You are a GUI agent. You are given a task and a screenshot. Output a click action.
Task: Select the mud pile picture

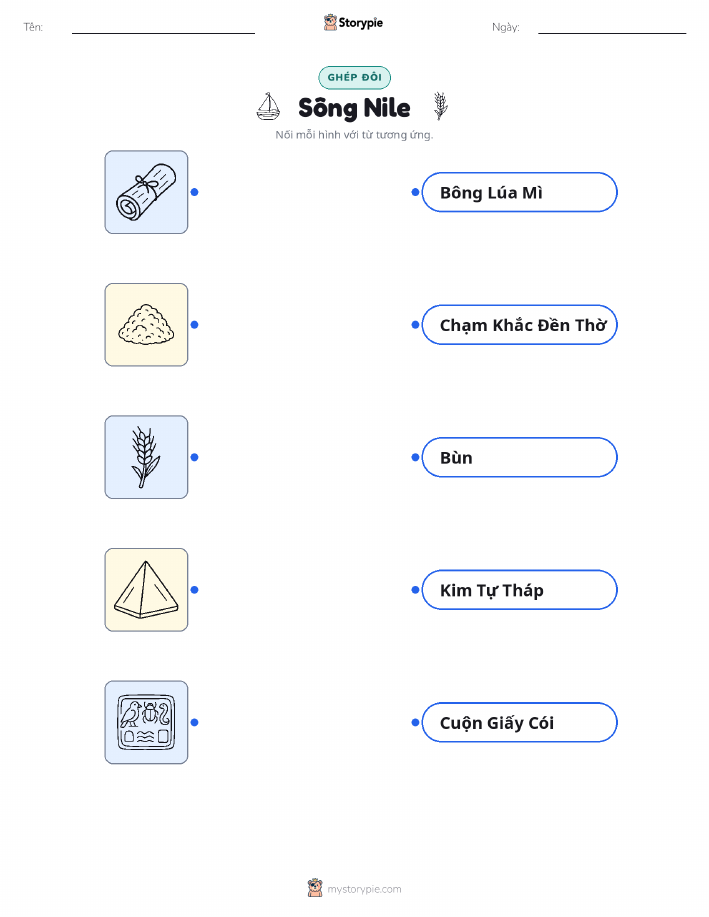(146, 325)
